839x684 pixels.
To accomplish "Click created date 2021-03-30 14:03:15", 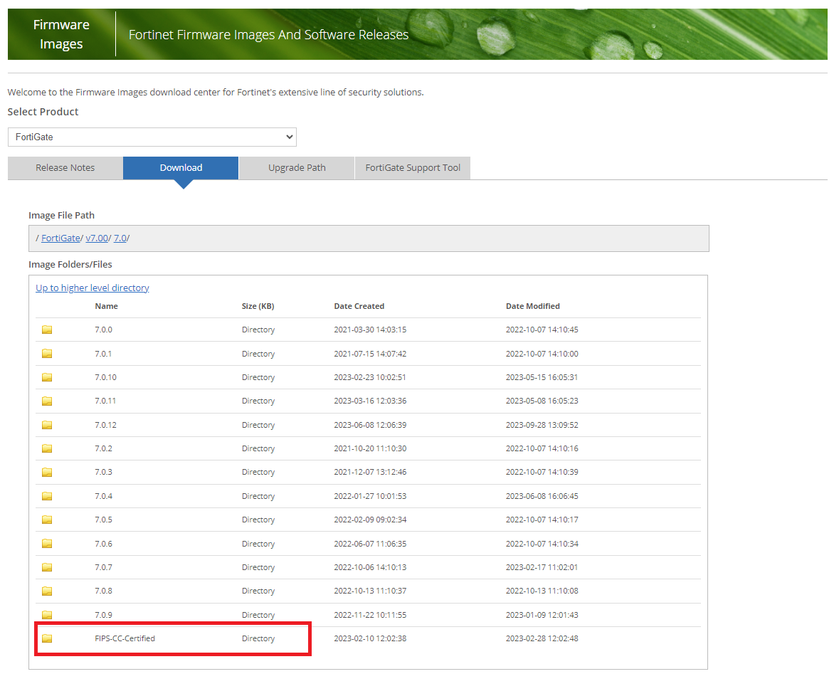I will [370, 330].
